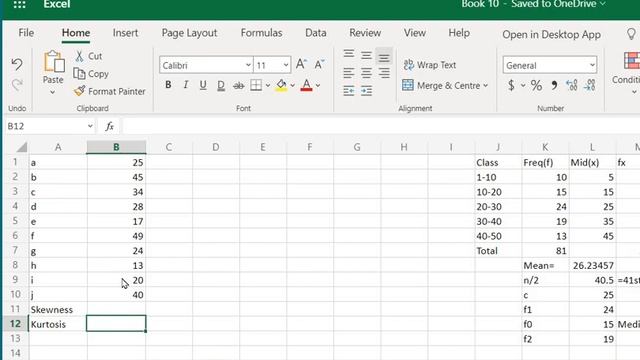The width and height of the screenshot is (640, 360).
Task: Open the File tab
Action: coord(26,33)
